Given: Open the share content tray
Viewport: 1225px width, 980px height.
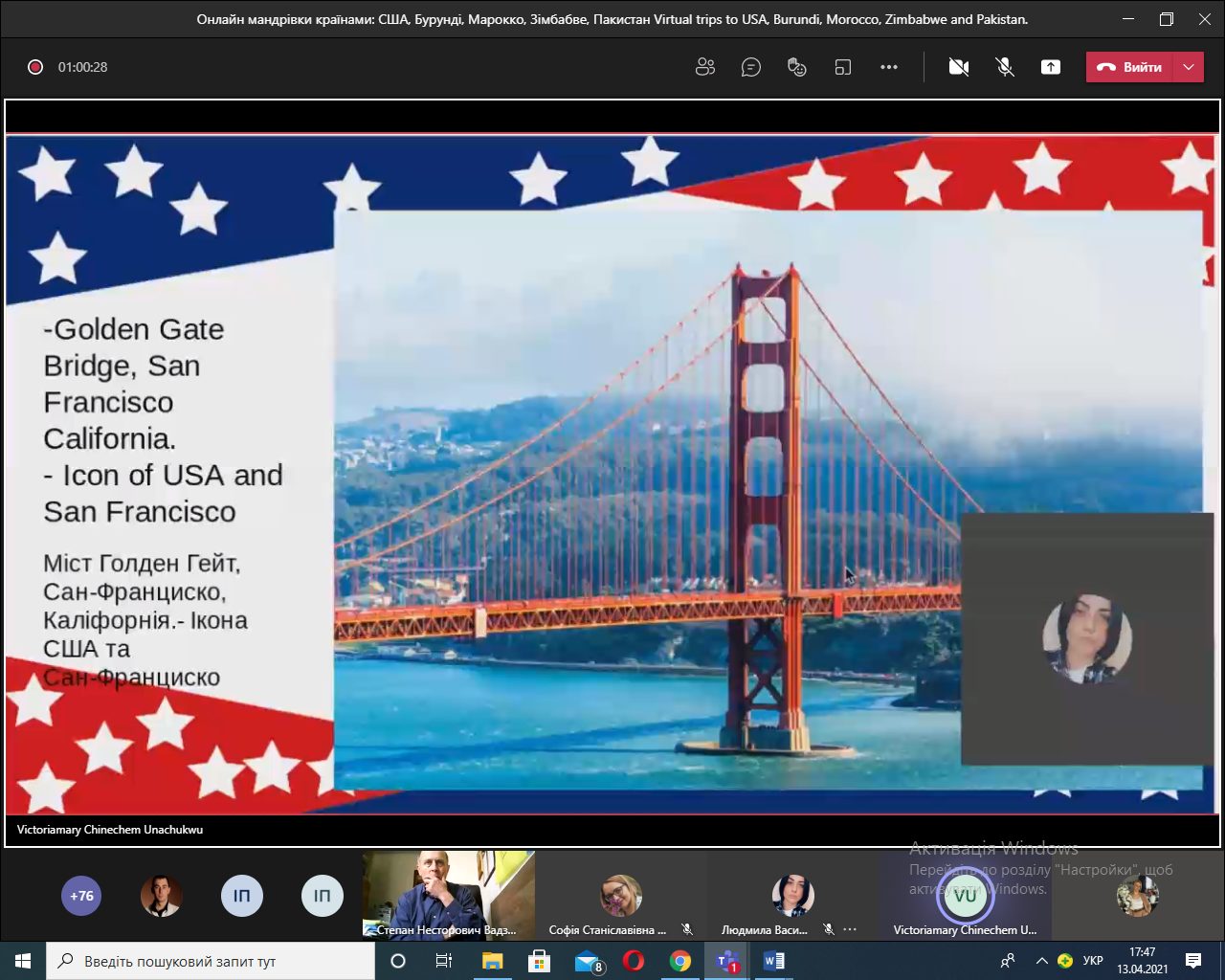Looking at the screenshot, I should click(1051, 67).
